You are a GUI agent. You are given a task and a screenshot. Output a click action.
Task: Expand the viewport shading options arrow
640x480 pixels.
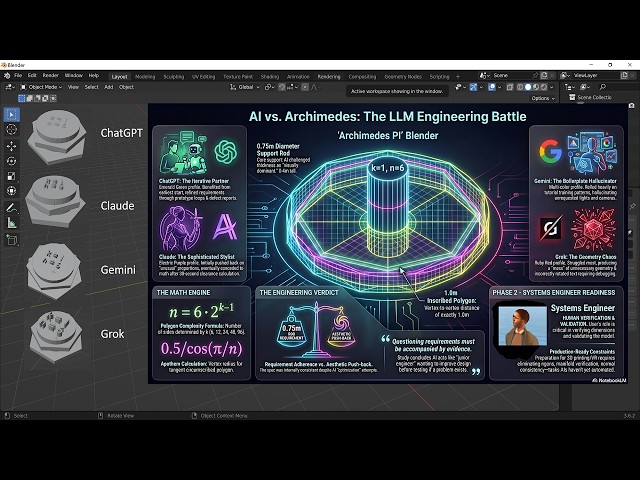551,87
